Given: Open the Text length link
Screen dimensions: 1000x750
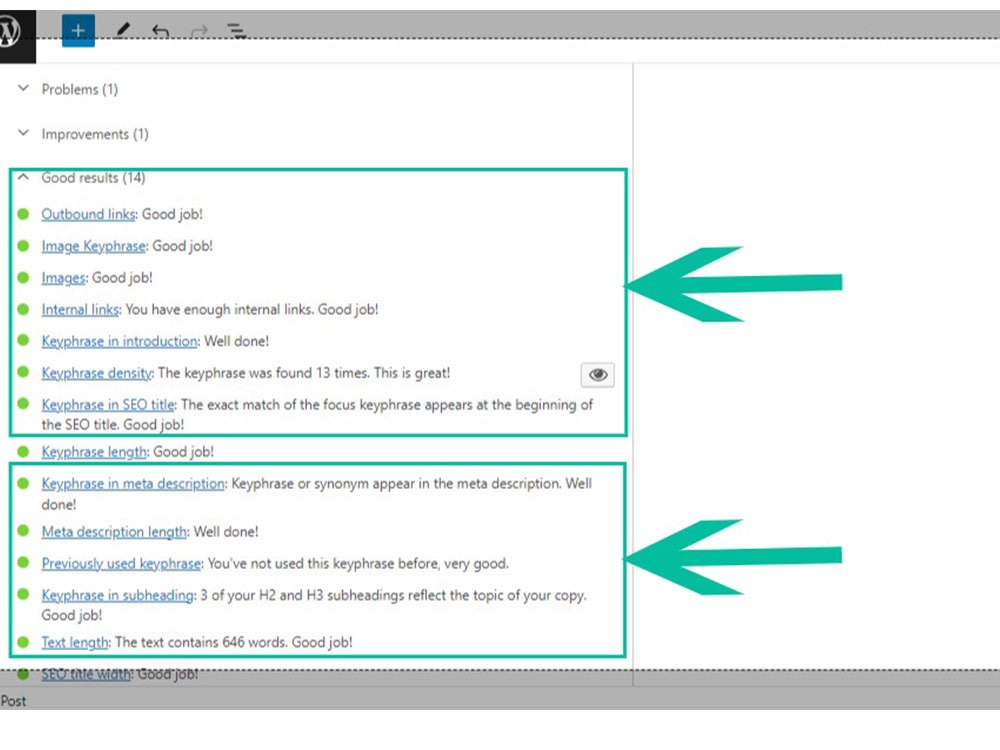Looking at the screenshot, I should pyautogui.click(x=75, y=643).
